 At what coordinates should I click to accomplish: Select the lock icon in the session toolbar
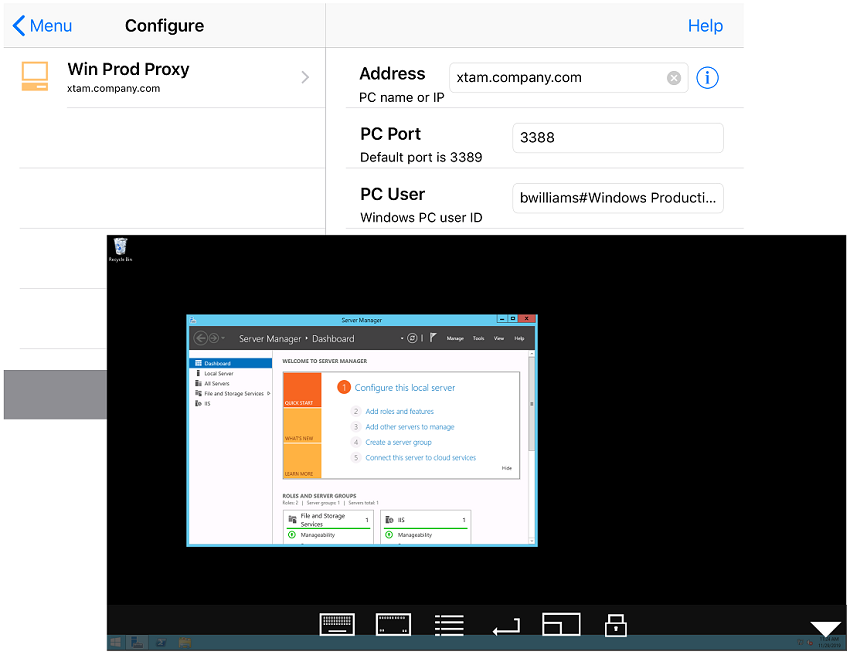tap(615, 624)
